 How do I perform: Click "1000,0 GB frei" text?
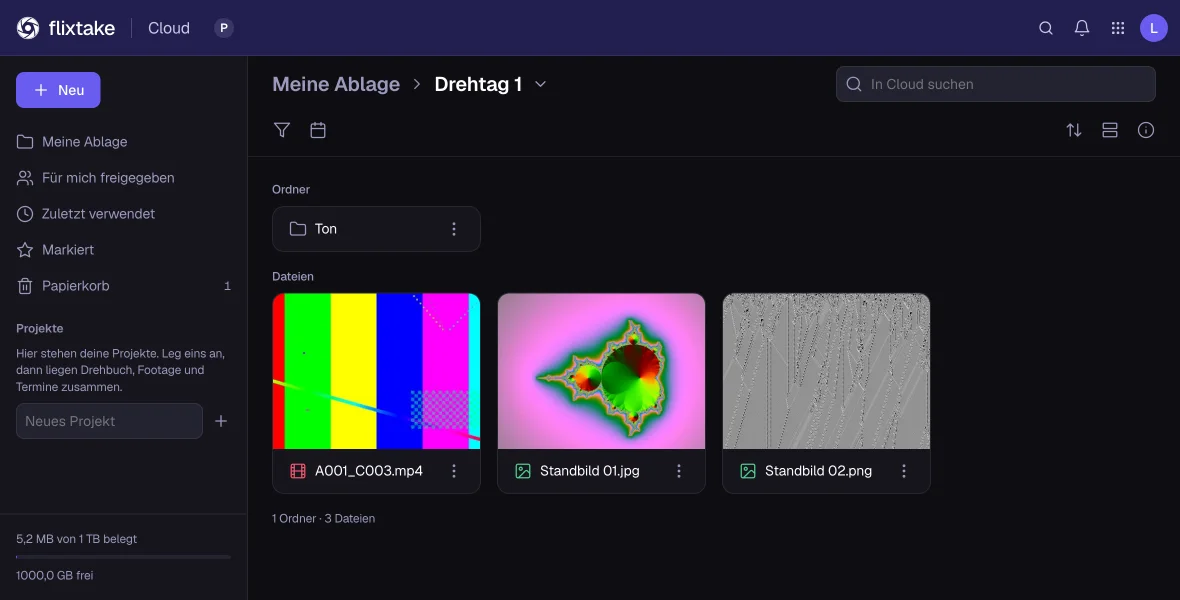(x=55, y=575)
